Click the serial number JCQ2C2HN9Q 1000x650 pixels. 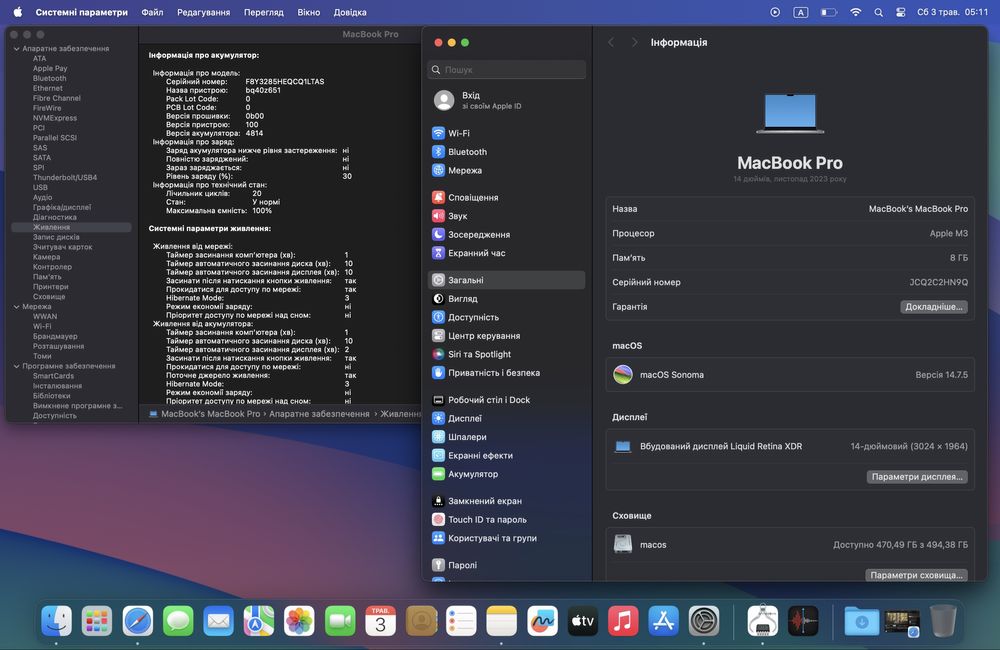[938, 282]
